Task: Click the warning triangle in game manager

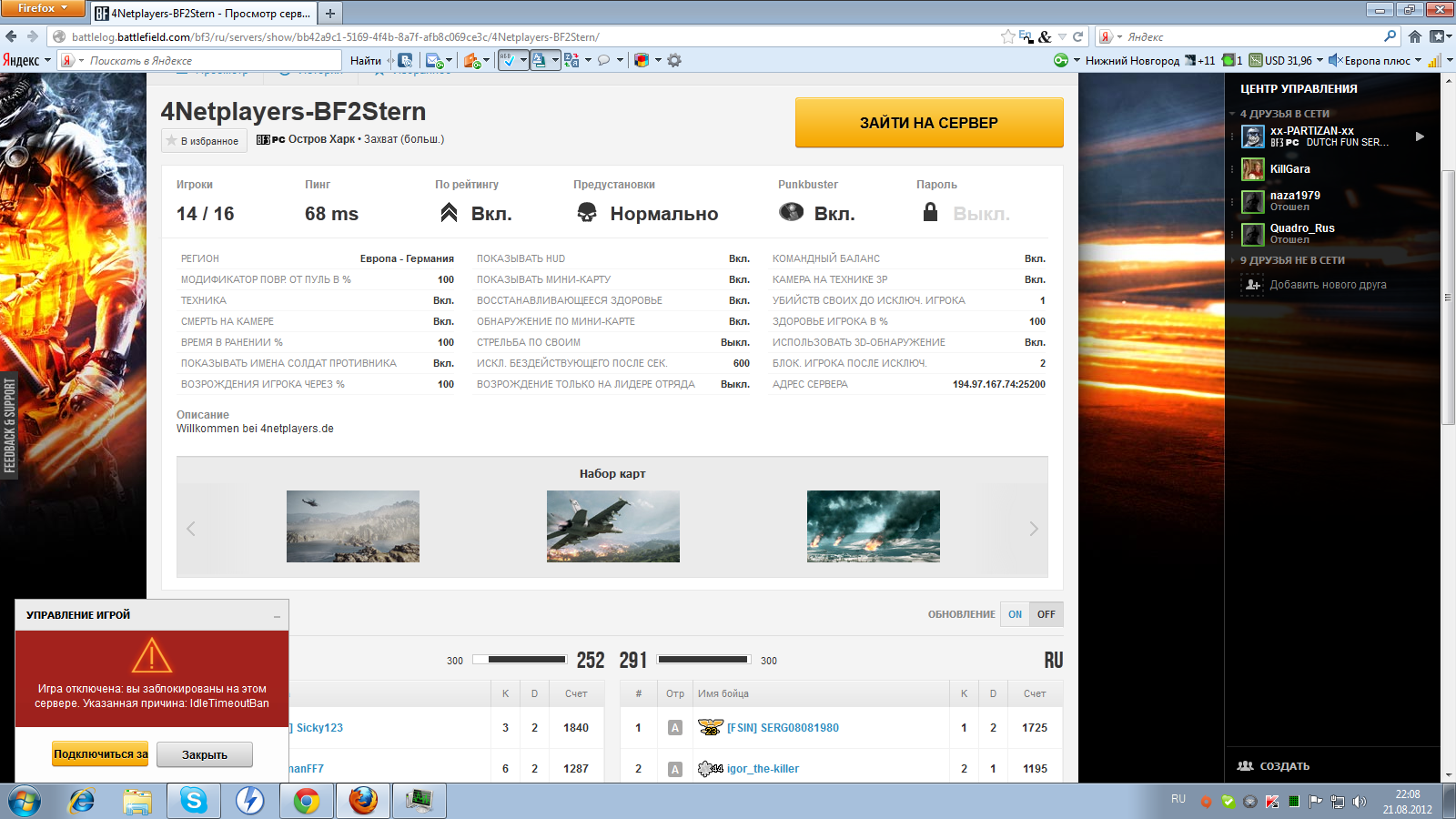Action: click(152, 655)
